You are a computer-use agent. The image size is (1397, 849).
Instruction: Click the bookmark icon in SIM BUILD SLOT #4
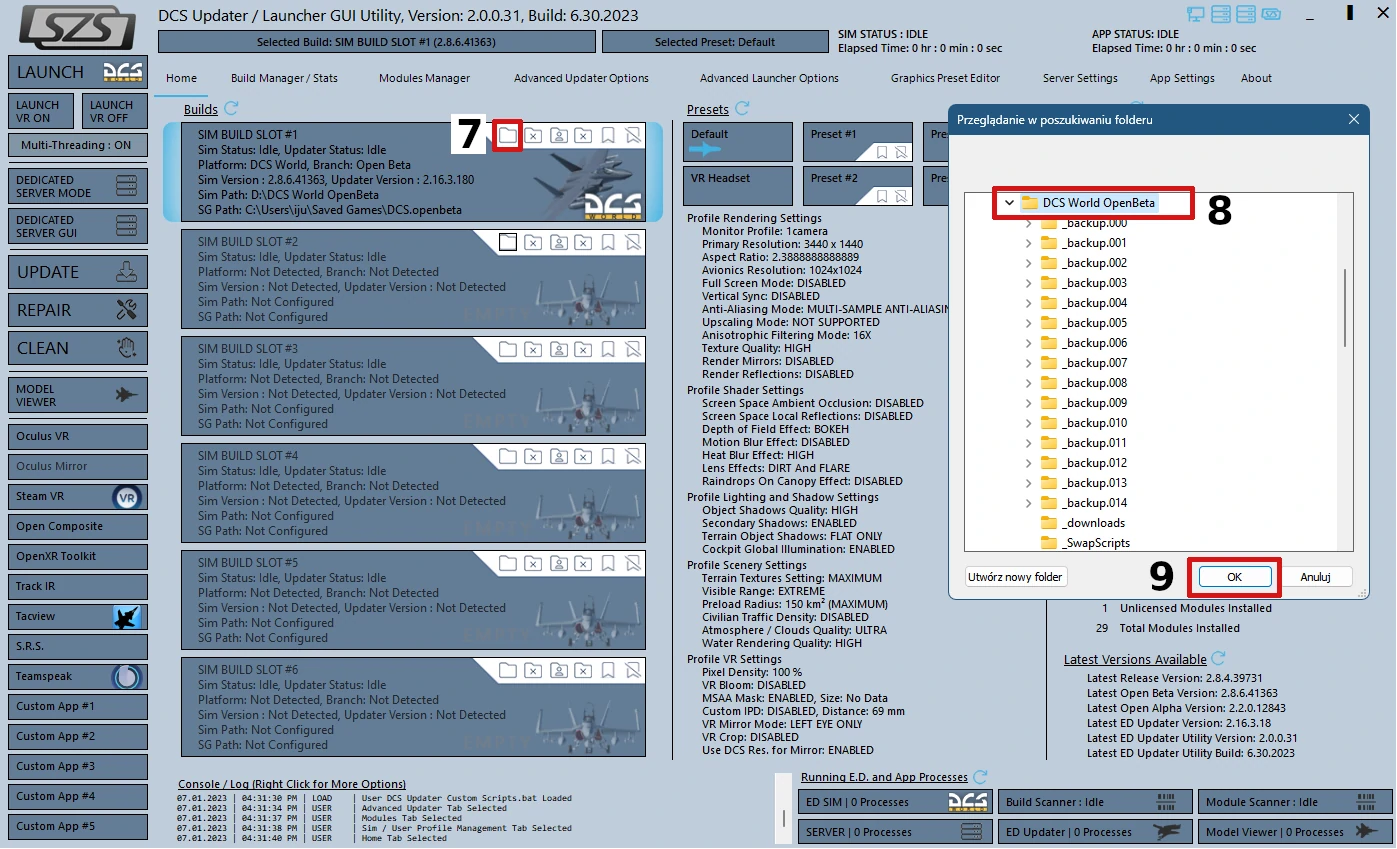pyautogui.click(x=608, y=456)
